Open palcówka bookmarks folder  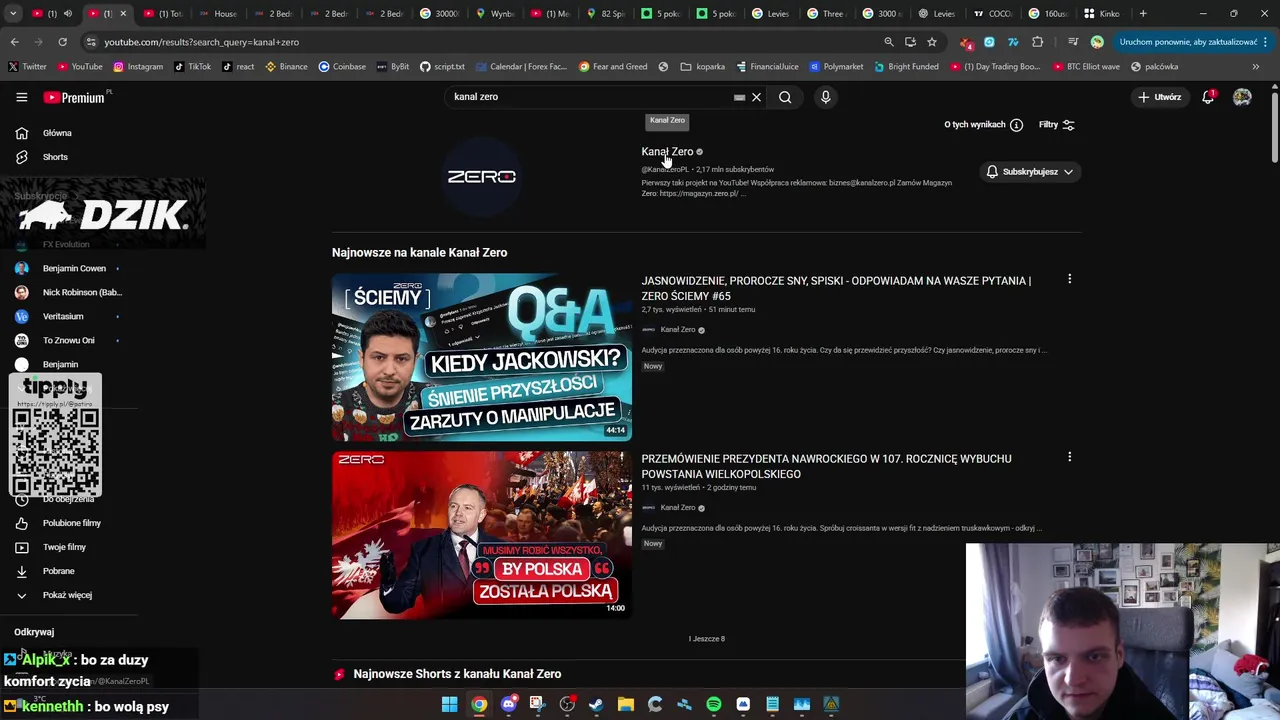click(1154, 66)
